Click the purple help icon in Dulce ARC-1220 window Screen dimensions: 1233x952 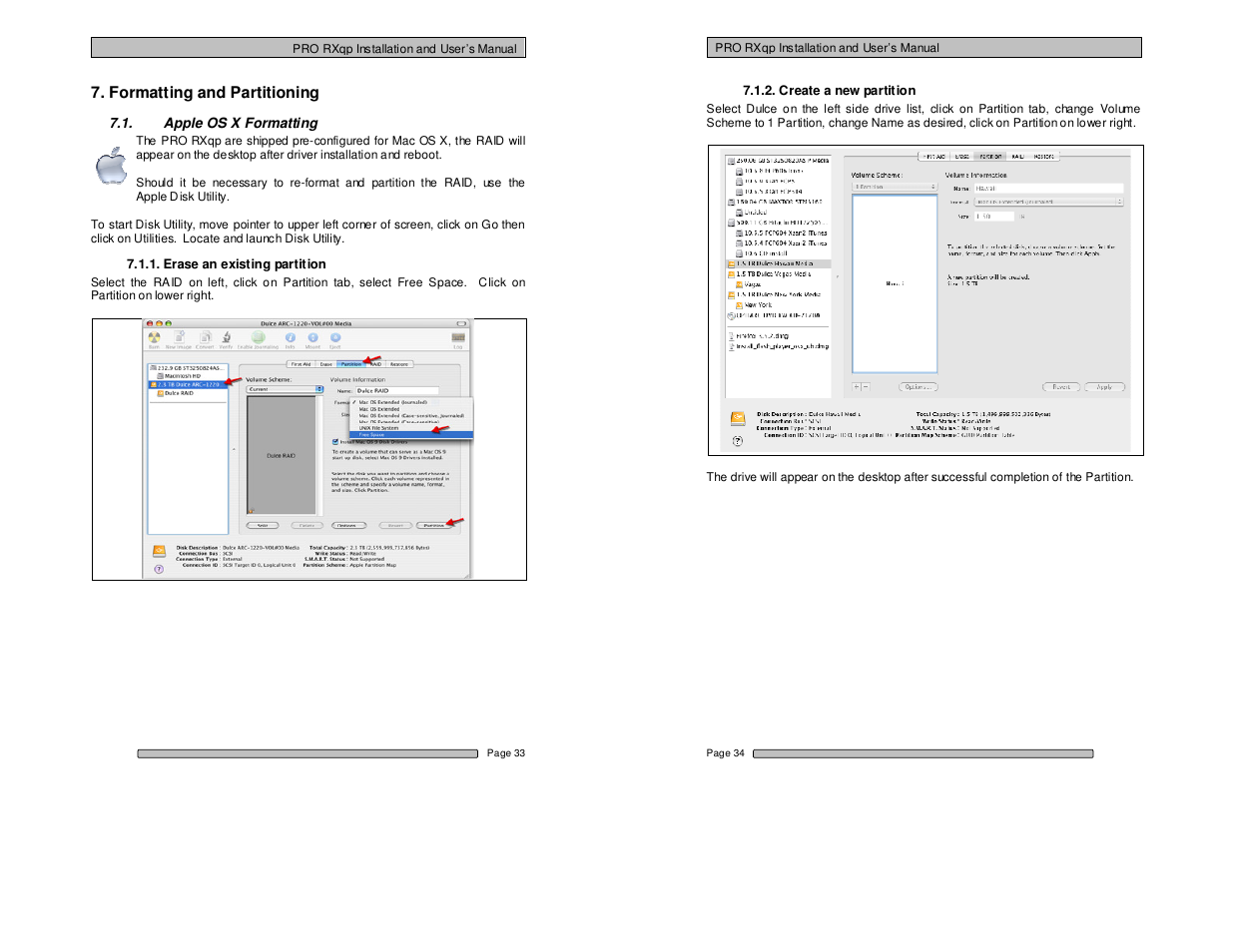159,569
